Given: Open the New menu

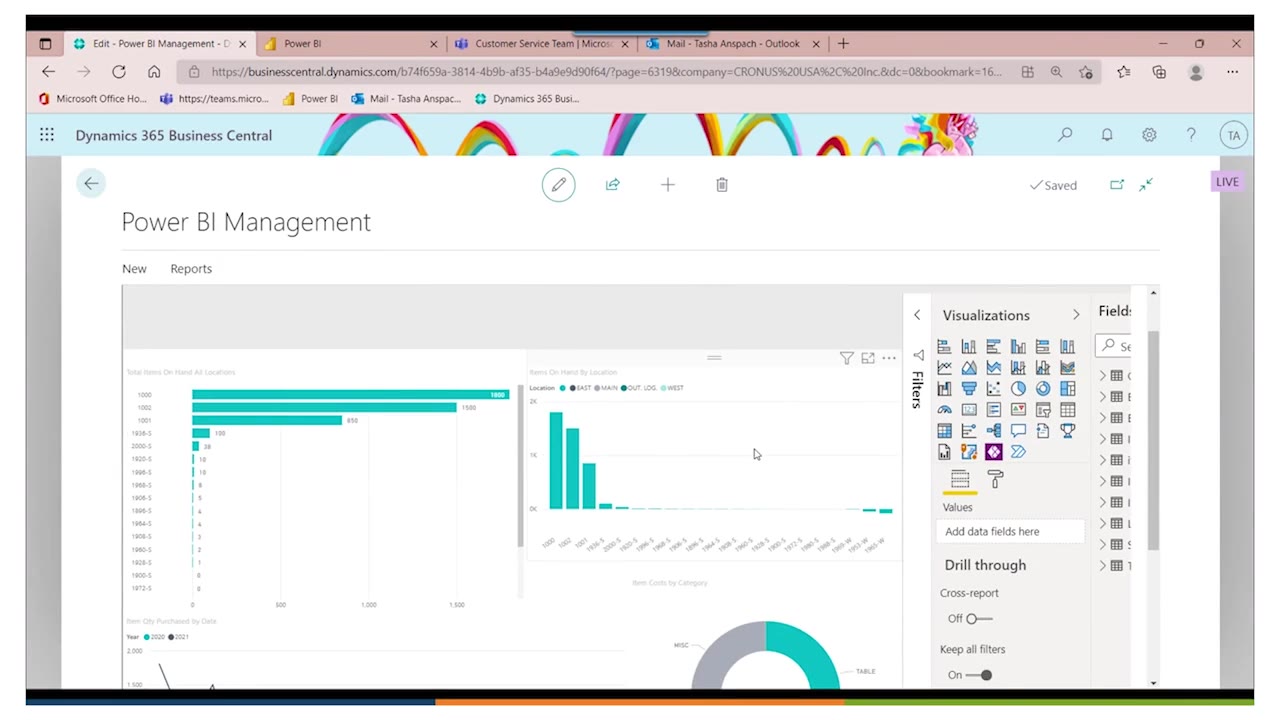Looking at the screenshot, I should [x=134, y=269].
